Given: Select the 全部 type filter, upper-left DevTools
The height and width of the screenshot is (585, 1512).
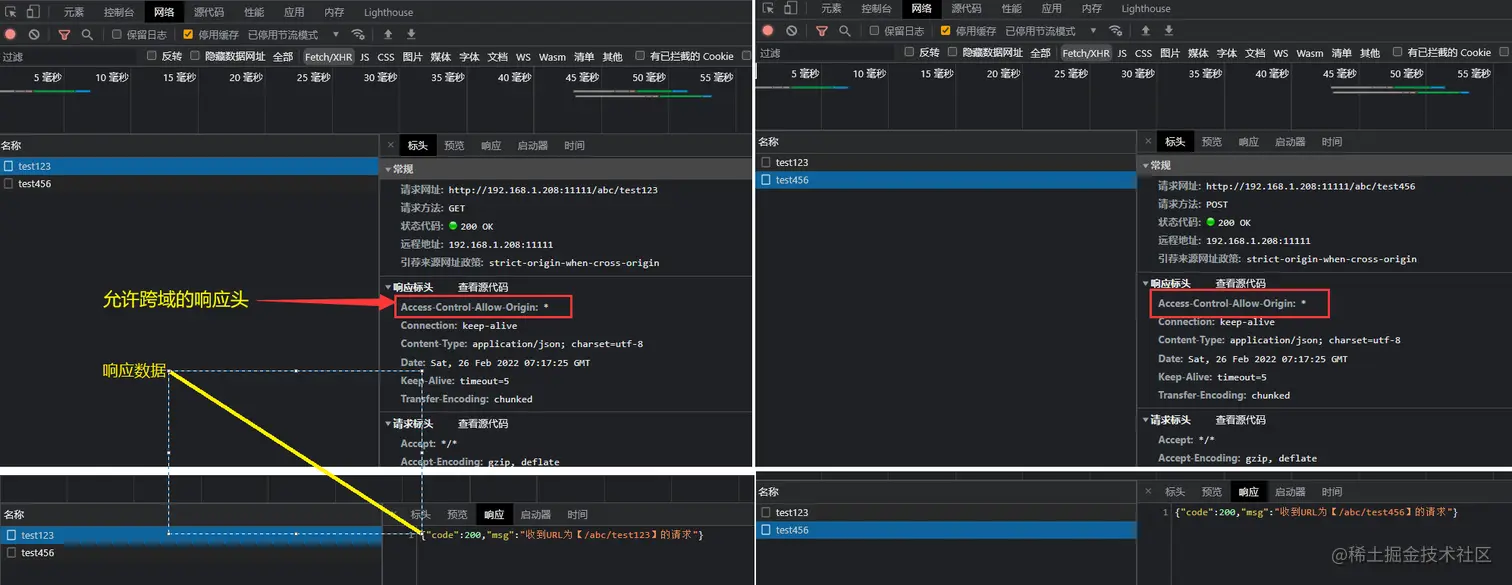Looking at the screenshot, I should 283,57.
